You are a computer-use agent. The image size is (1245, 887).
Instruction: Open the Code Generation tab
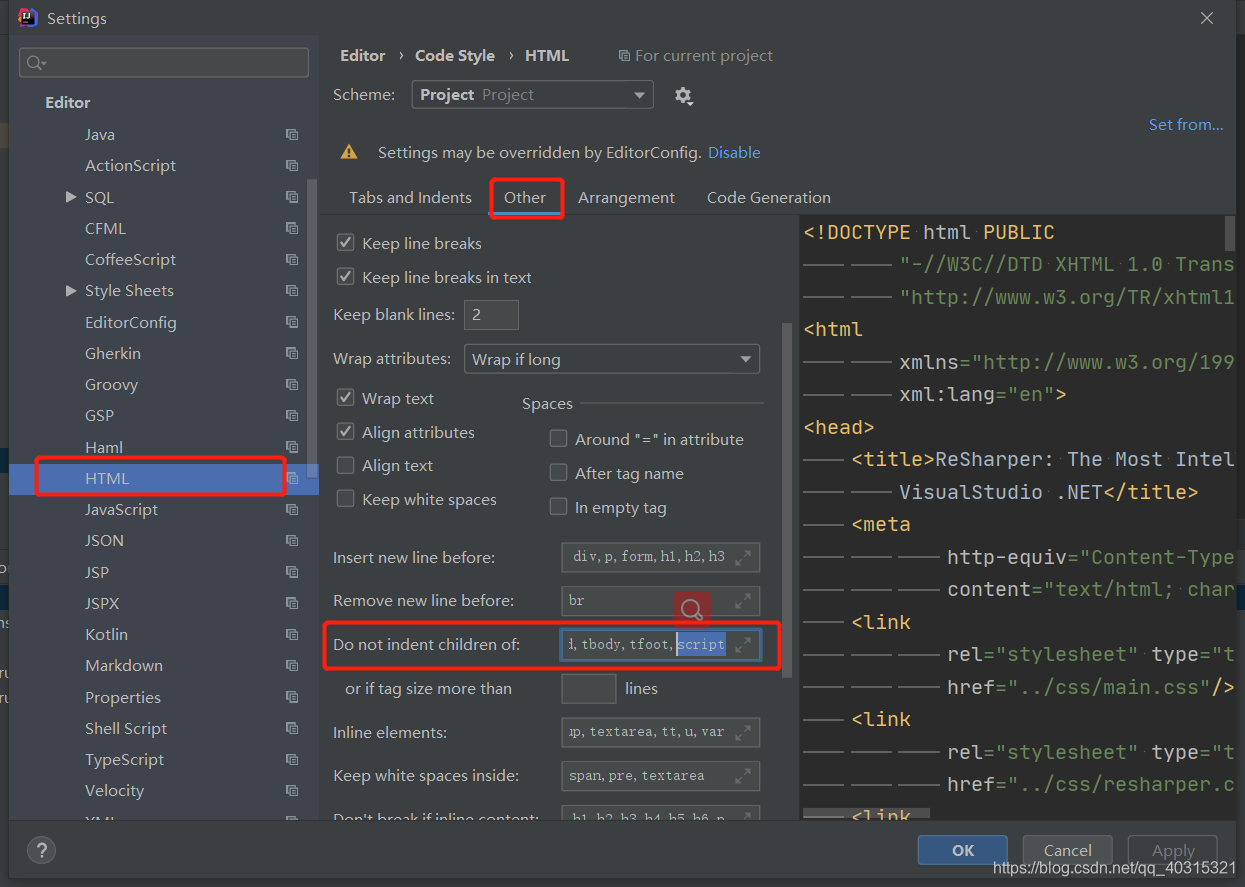click(769, 197)
